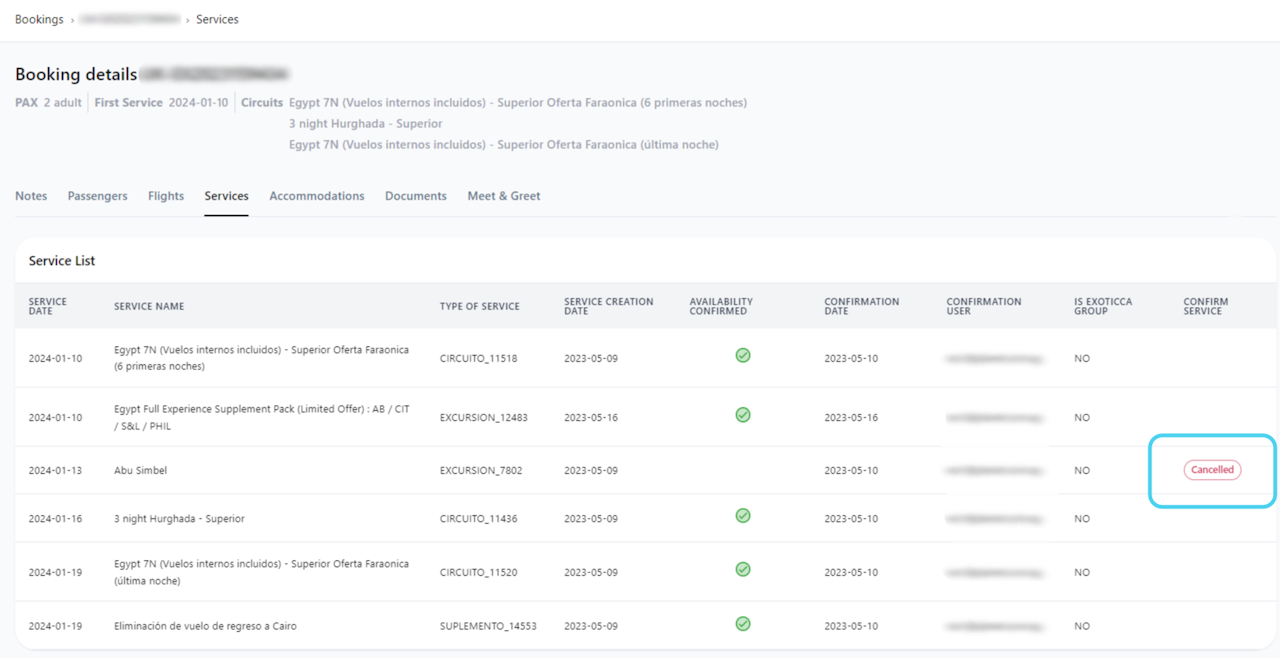This screenshot has height=658, width=1280.
Task: Click Bookings breadcrumb link
Action: point(39,19)
